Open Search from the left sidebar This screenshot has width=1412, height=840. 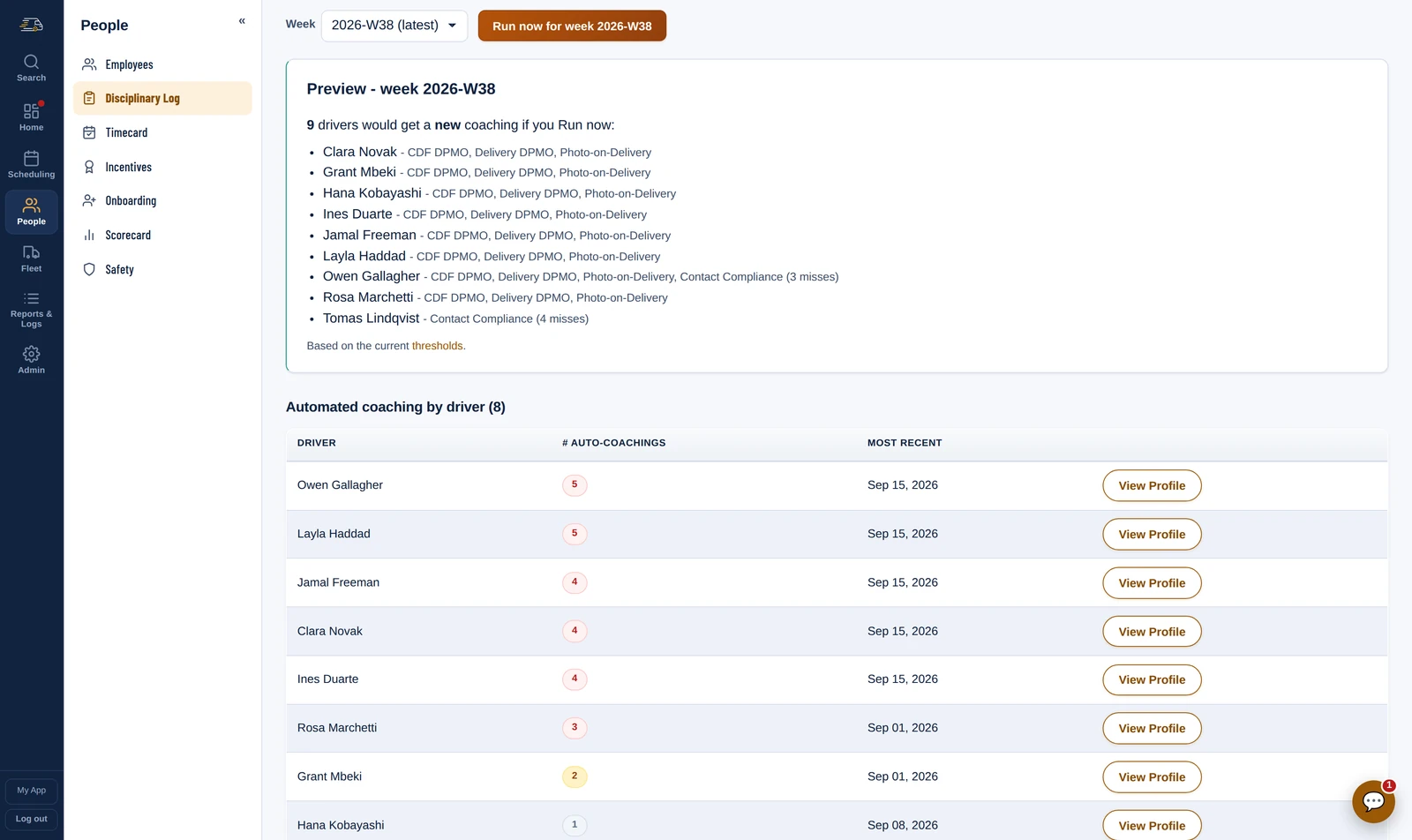coord(31,68)
